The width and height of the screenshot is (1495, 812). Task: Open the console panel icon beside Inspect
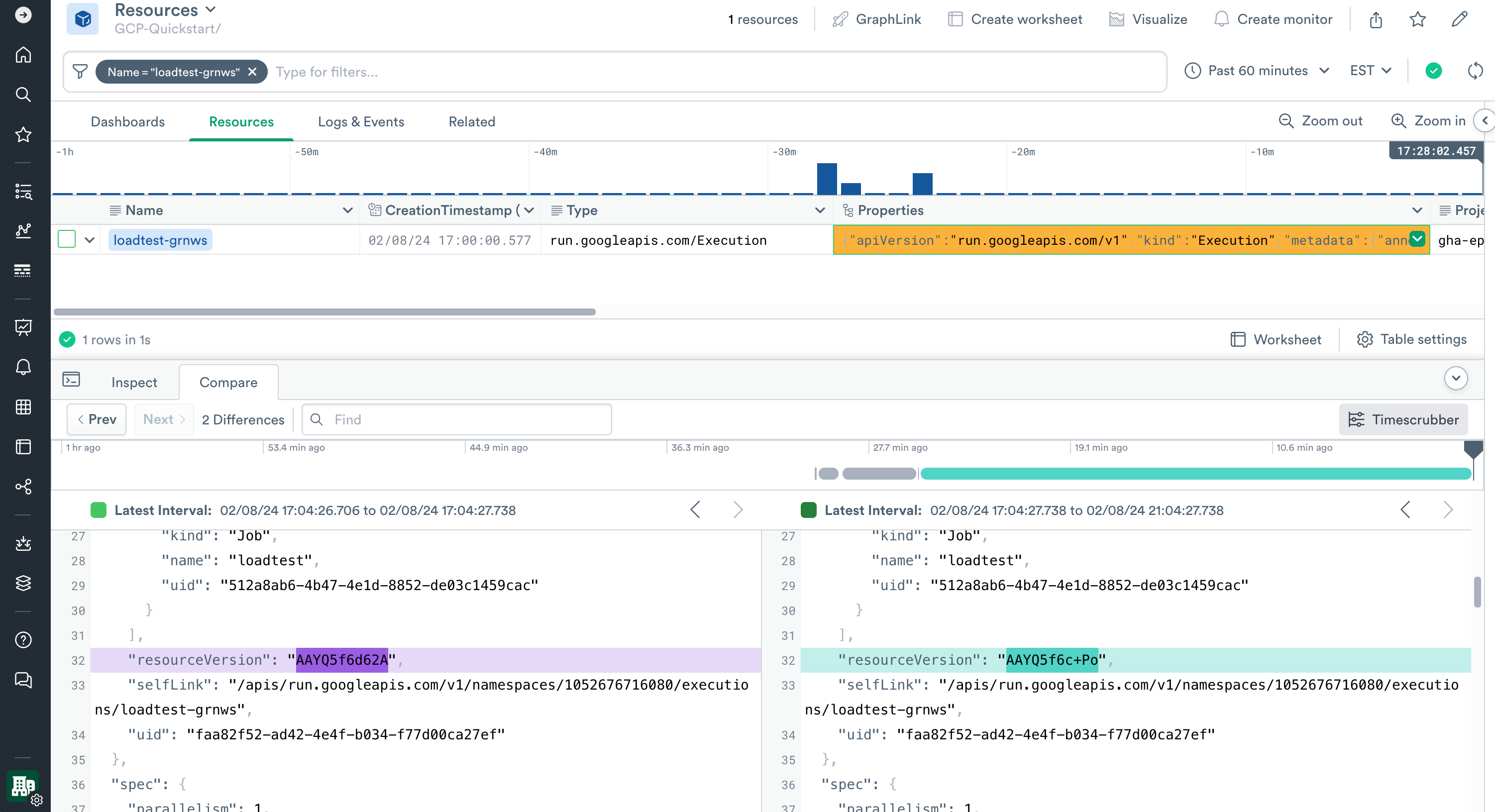tap(71, 380)
